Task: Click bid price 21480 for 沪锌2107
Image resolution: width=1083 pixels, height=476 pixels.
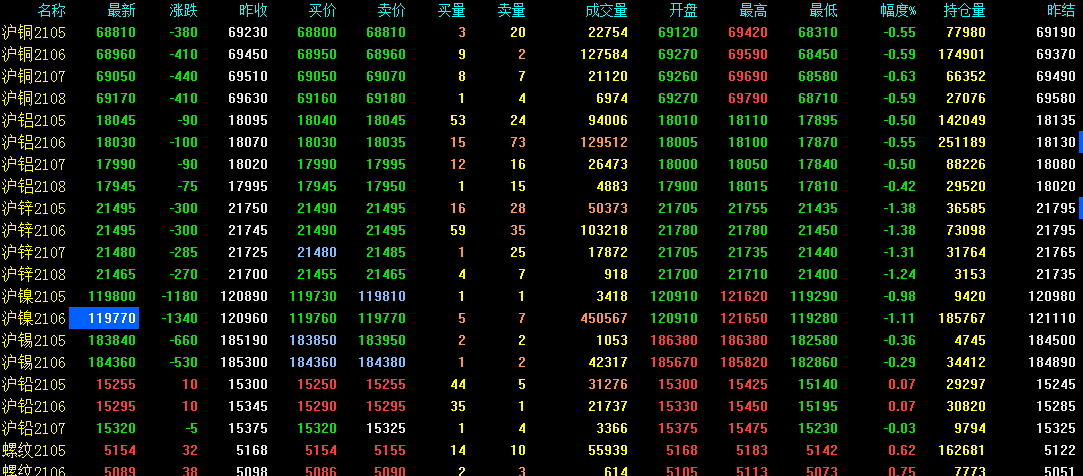Action: pos(317,252)
